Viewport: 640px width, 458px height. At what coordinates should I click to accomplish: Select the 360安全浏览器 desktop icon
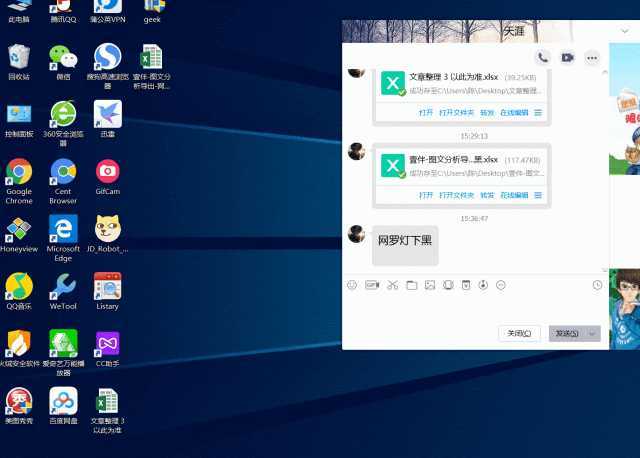(x=63, y=123)
